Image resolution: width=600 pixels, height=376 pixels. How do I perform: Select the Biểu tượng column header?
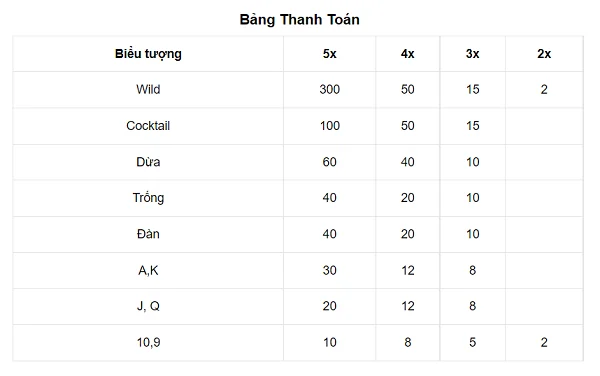click(148, 54)
